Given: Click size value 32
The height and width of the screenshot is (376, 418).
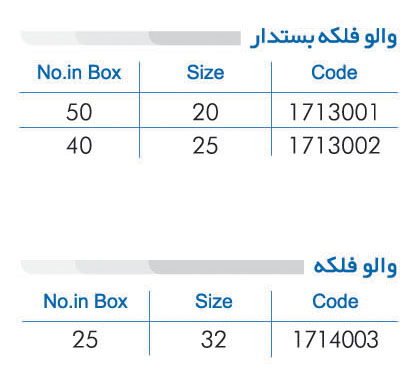Looking at the screenshot, I should (x=214, y=340).
